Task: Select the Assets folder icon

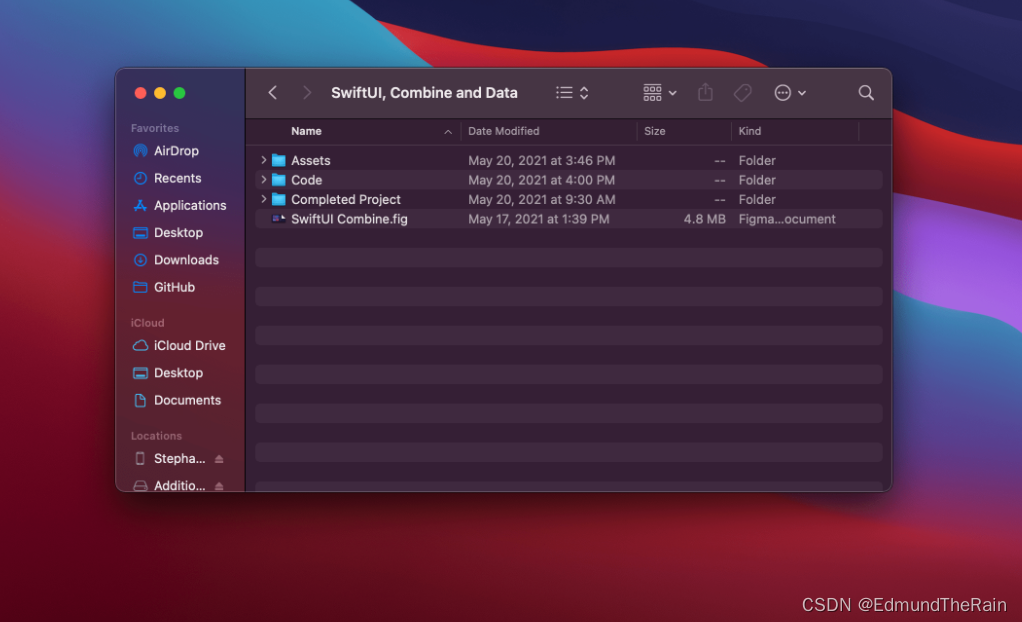Action: (279, 160)
